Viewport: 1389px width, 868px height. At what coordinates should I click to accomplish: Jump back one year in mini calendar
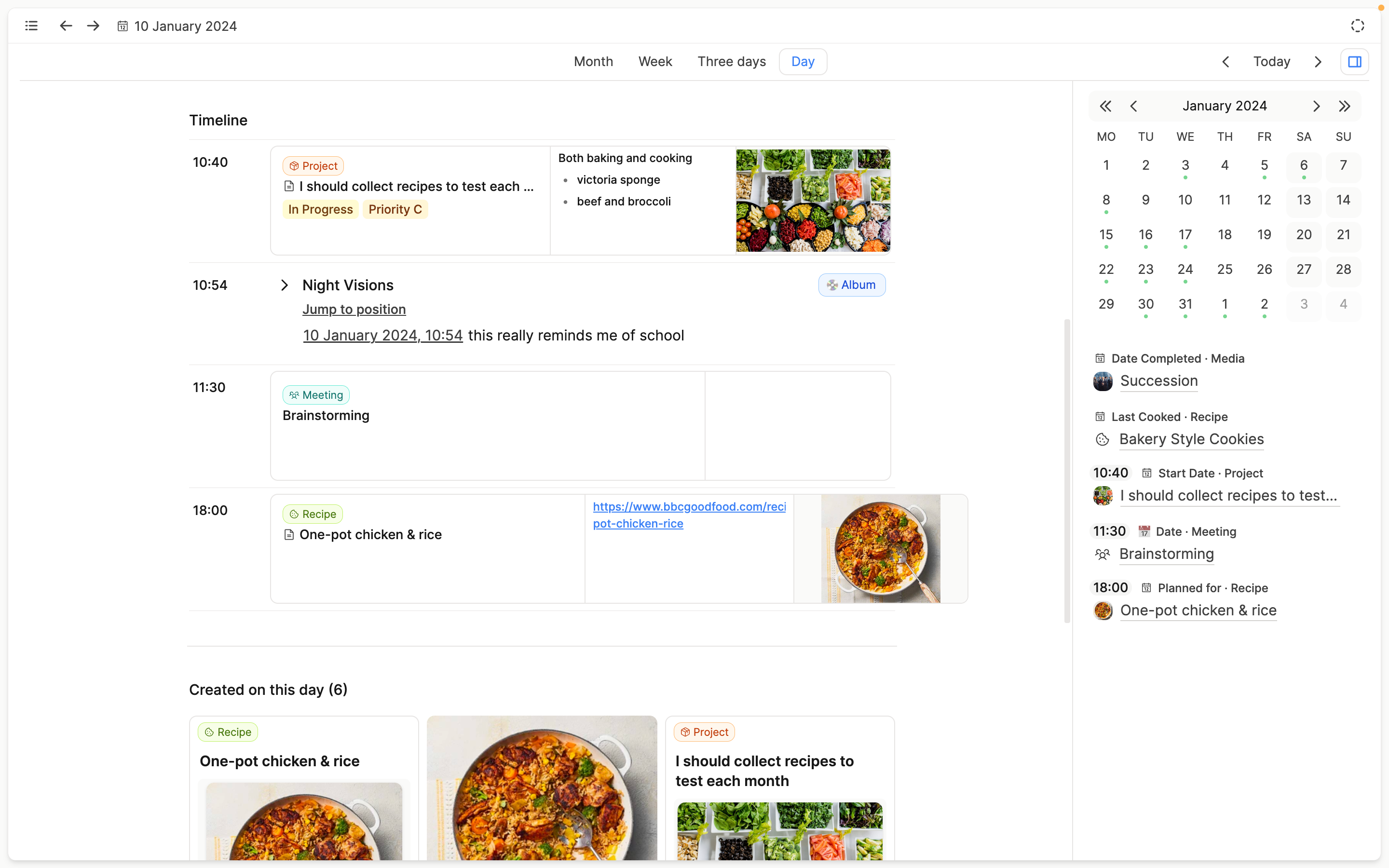click(1105, 106)
